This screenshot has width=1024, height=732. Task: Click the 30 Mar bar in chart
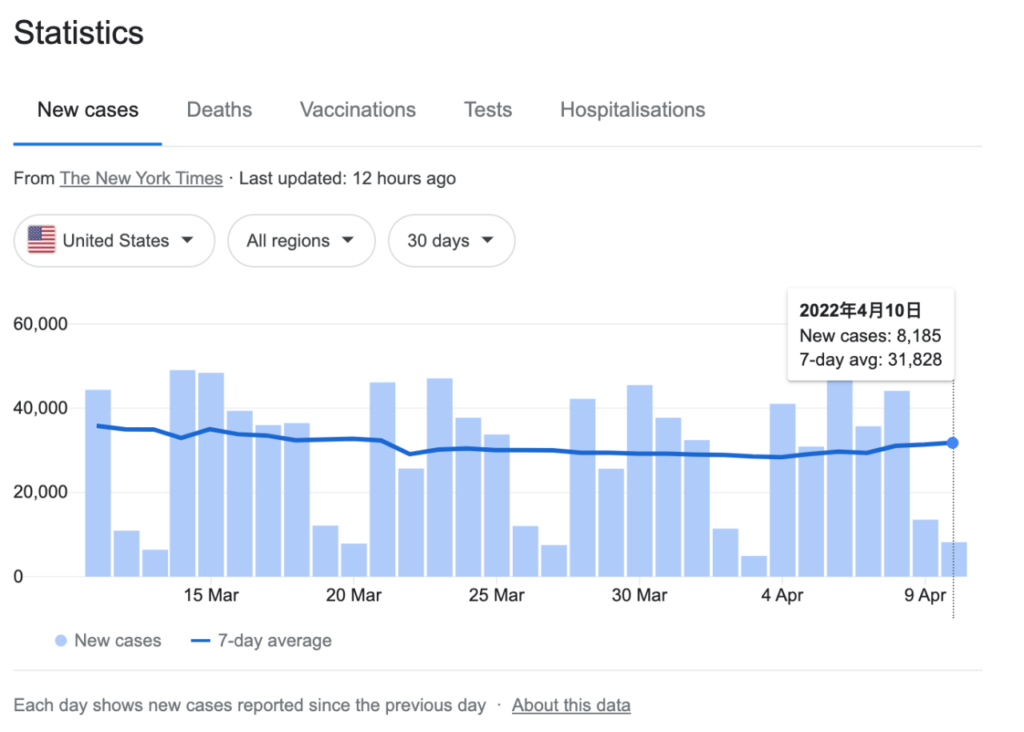[640, 480]
